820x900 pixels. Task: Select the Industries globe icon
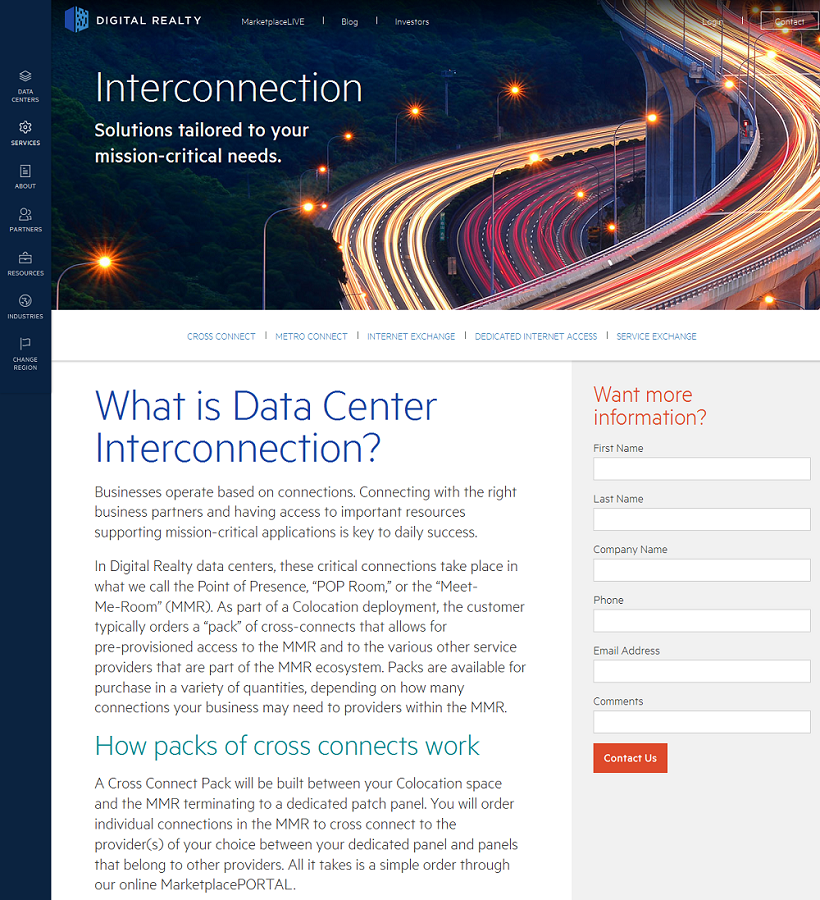pyautogui.click(x=25, y=301)
